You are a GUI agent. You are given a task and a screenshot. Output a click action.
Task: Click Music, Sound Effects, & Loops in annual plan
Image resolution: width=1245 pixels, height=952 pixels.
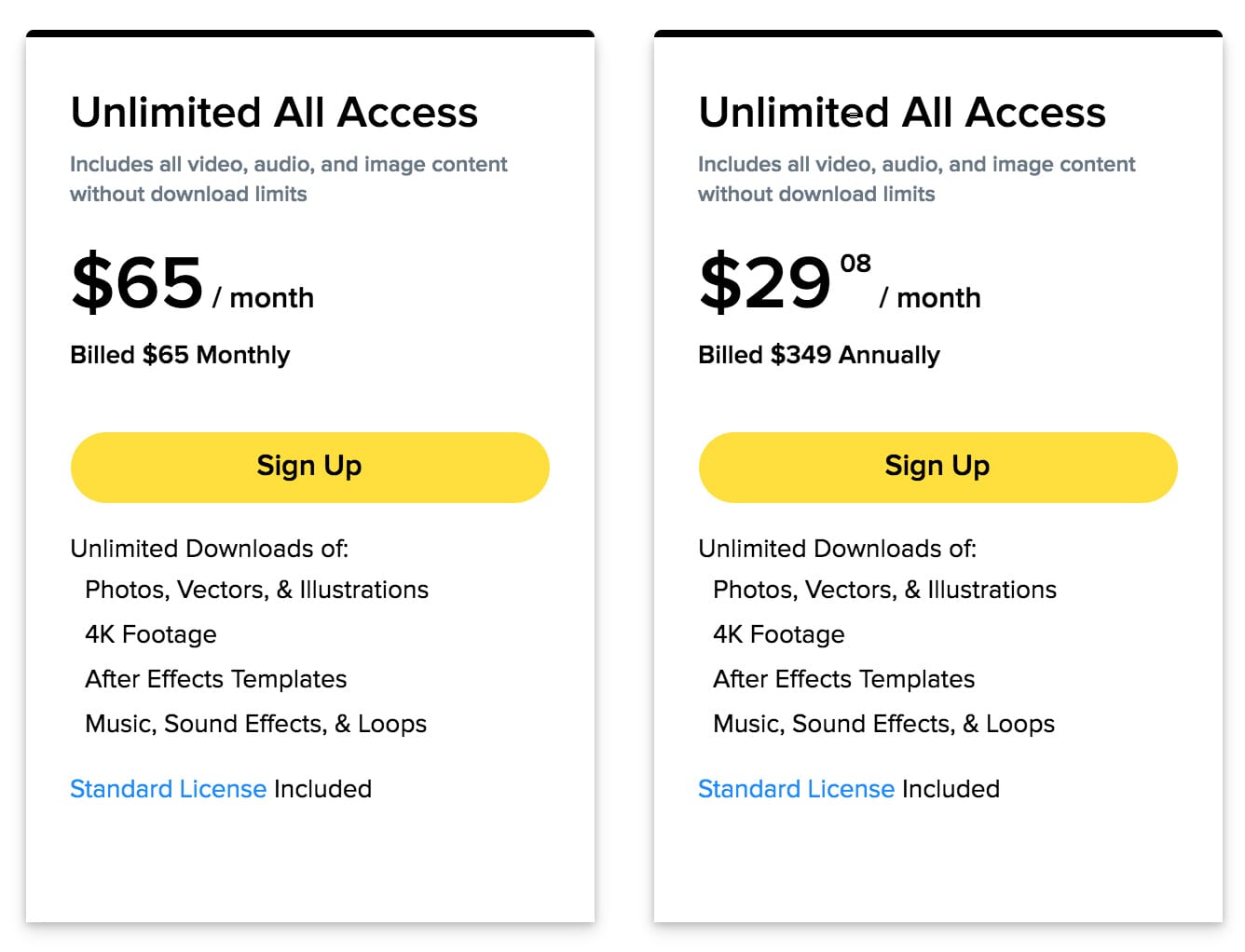tap(884, 724)
